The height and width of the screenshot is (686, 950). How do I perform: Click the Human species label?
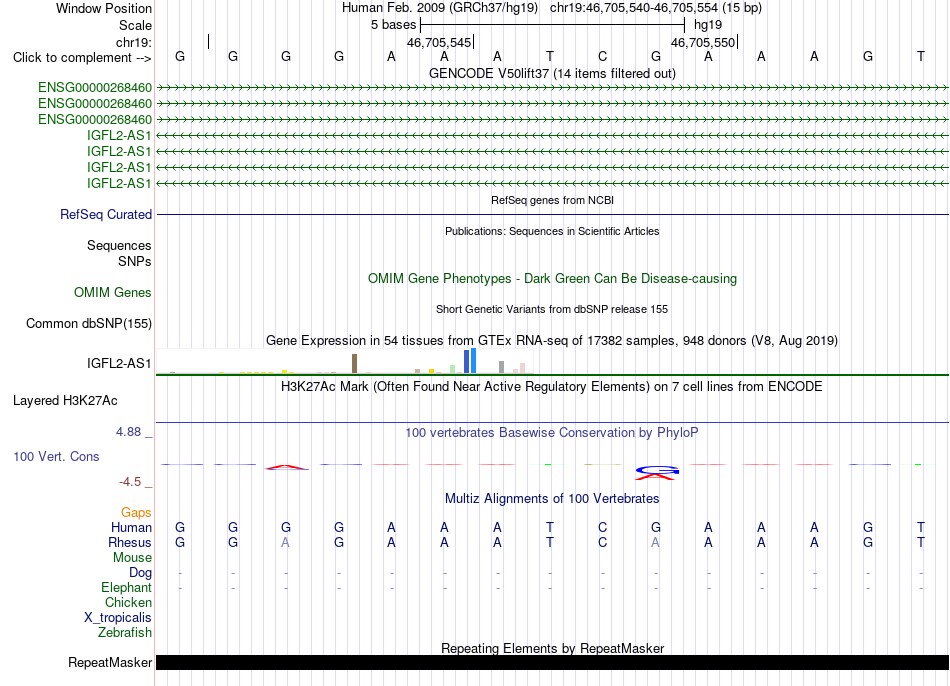[x=131, y=528]
